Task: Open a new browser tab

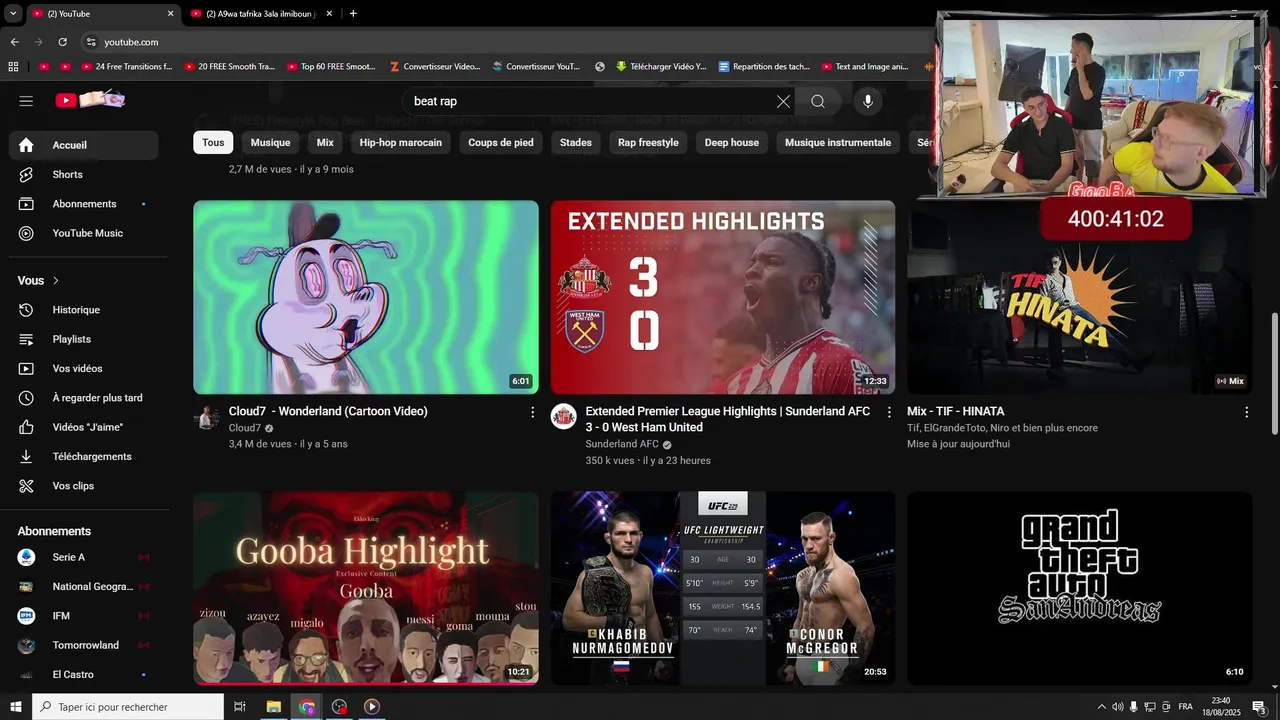Action: (x=353, y=14)
